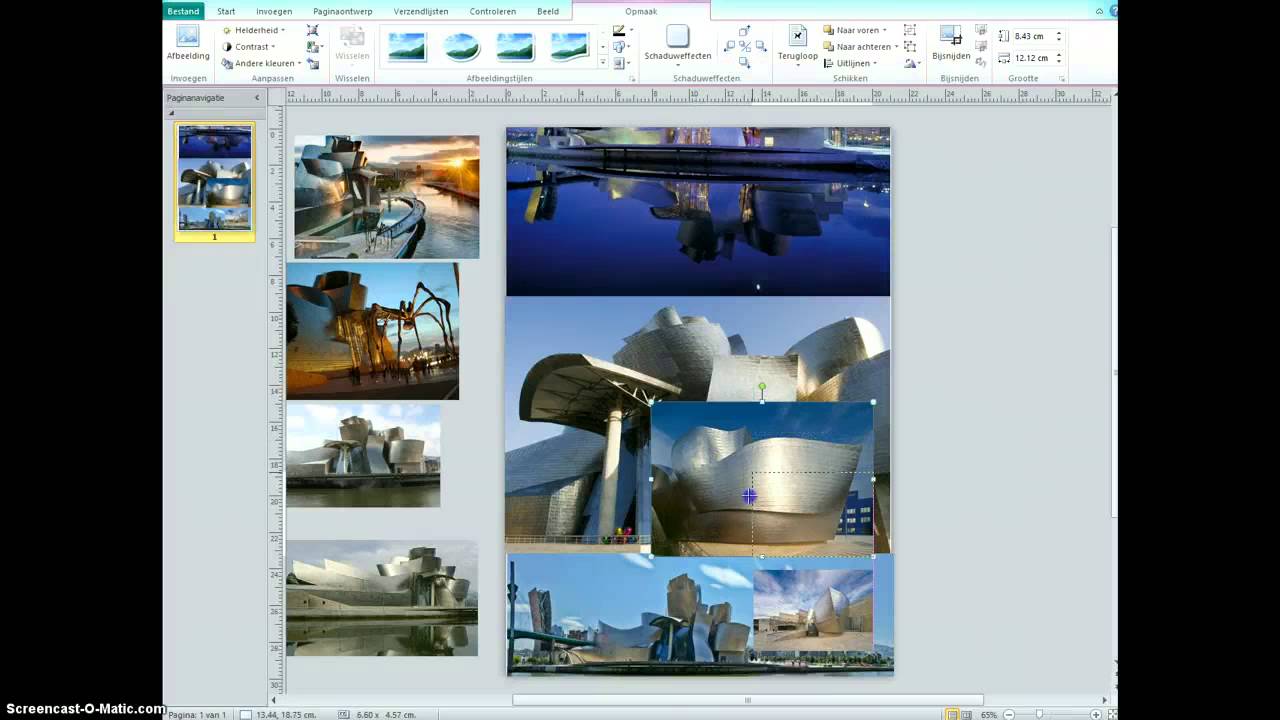1280x720 pixels.
Task: Click the clear crop icon beside Bijsnijden
Action: point(981,63)
